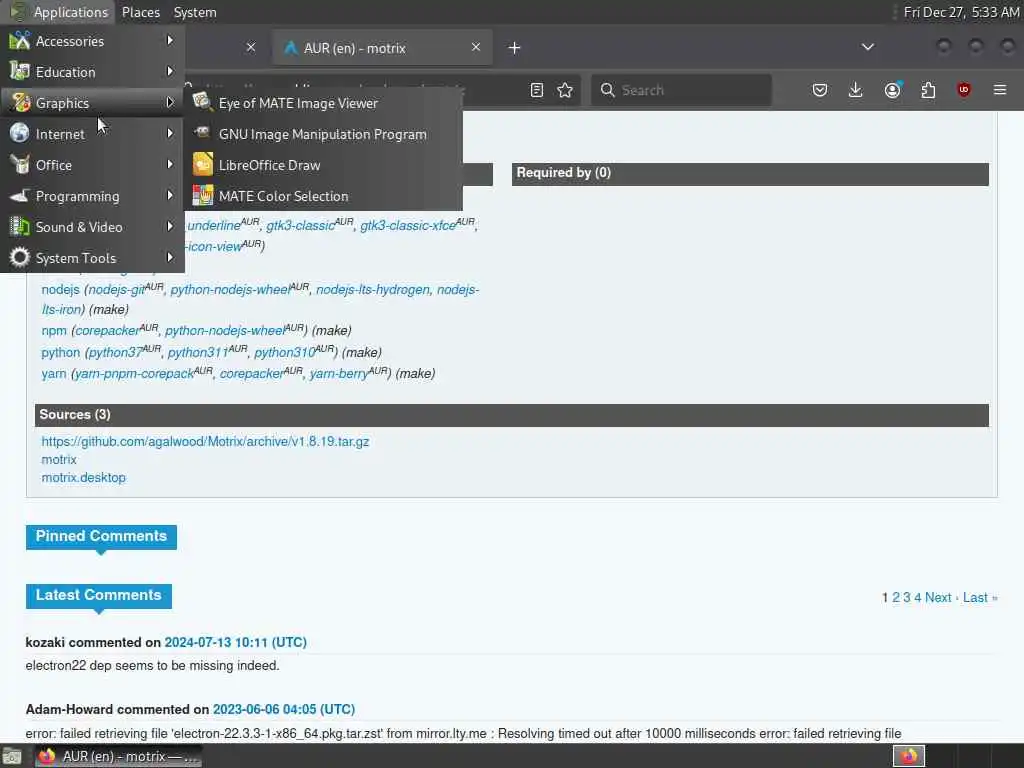
Task: Open the Motrix v1.8.19.tar.gz source link
Action: click(x=205, y=441)
